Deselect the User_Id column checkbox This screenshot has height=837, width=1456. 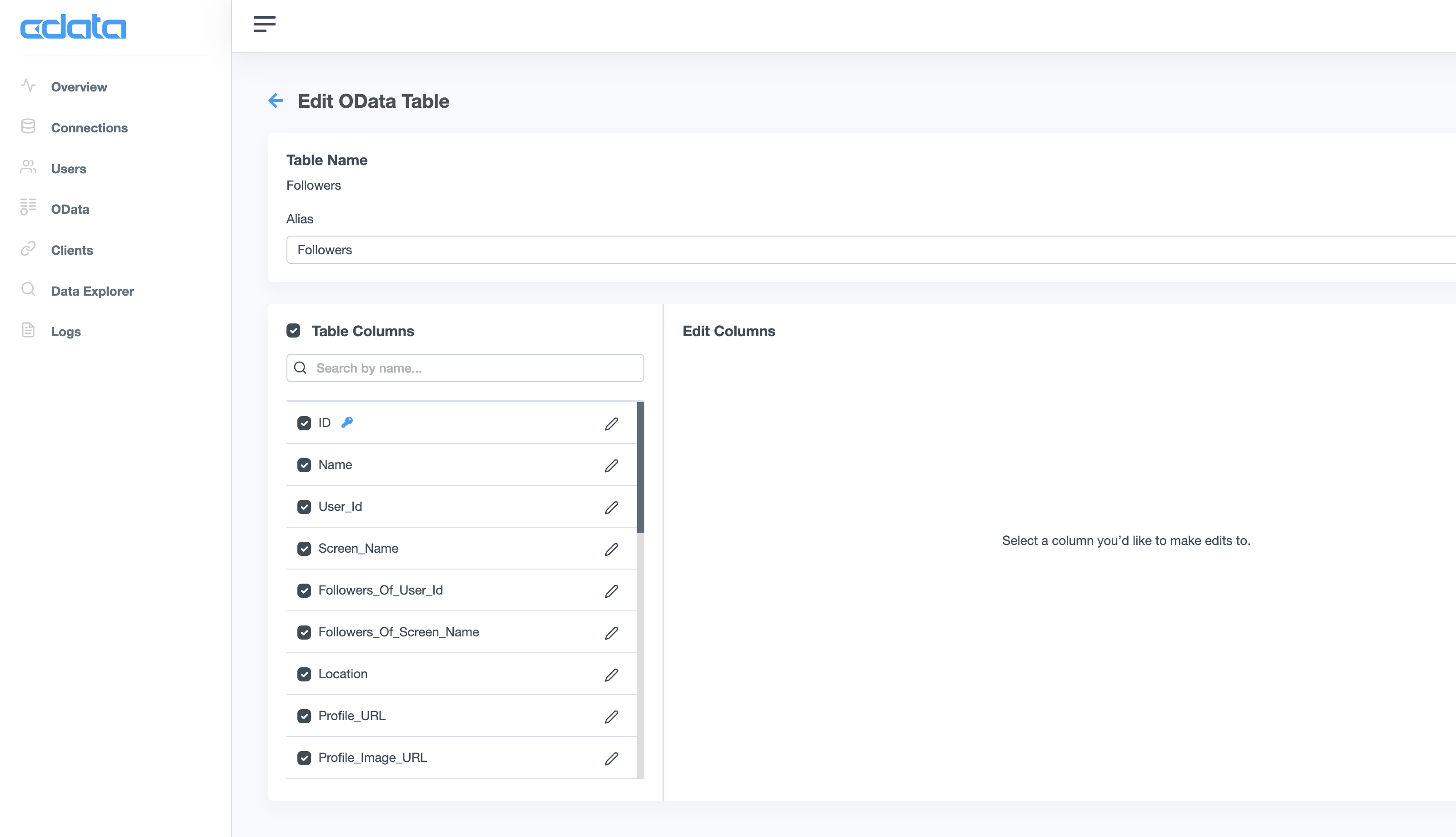304,506
